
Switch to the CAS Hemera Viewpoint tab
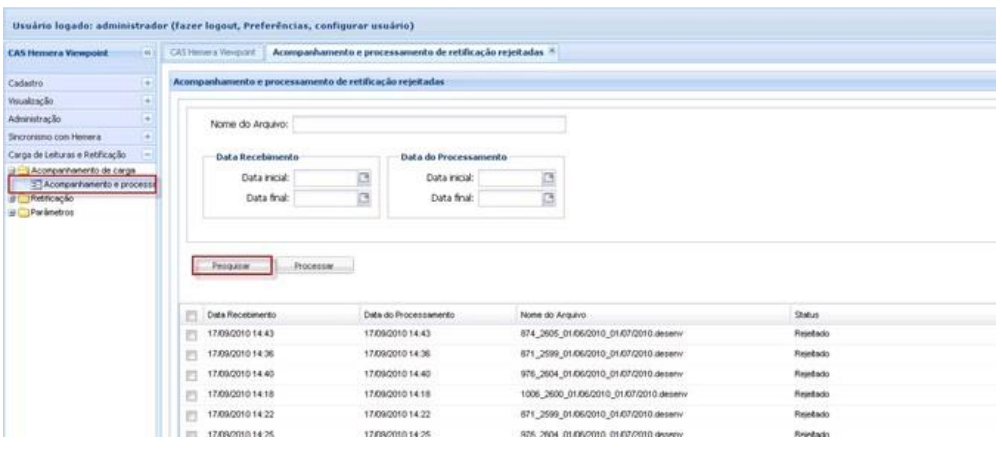[x=214, y=50]
